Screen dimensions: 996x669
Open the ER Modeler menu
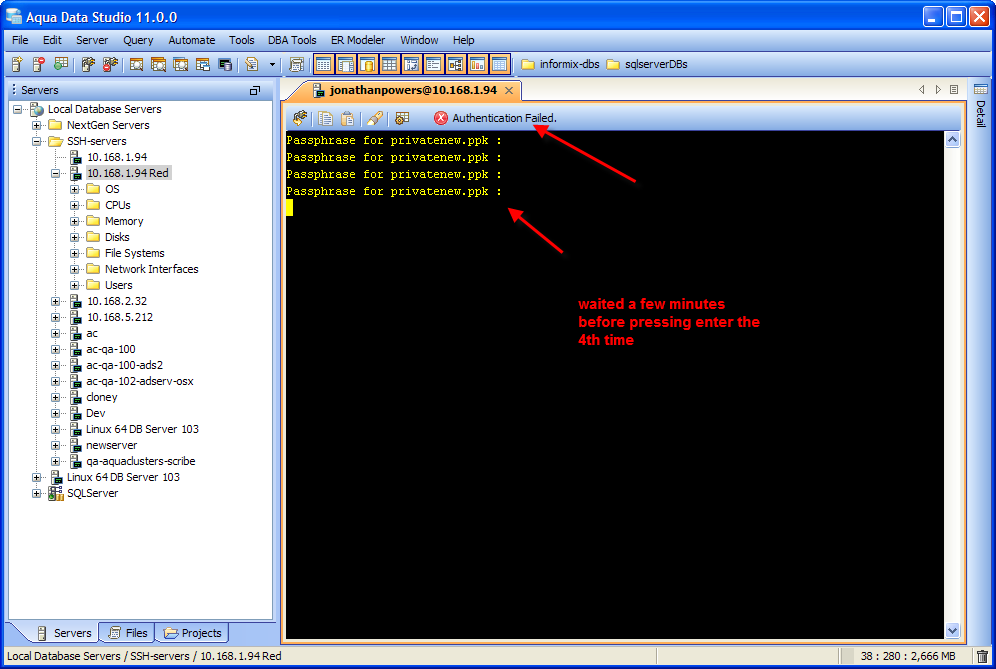358,40
